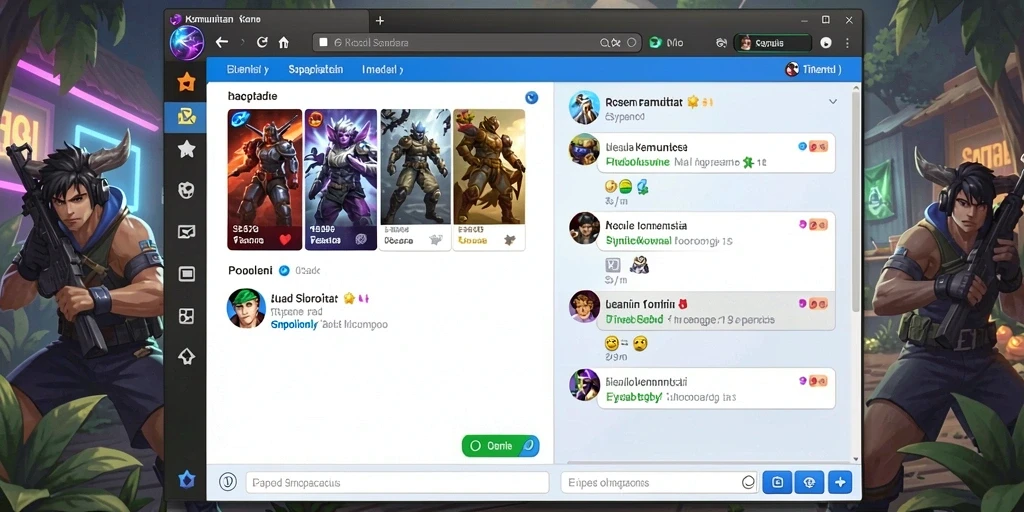This screenshot has height=512, width=1024.
Task: Open the 'Samuis' profile dropdown in the toolbar
Action: [773, 43]
